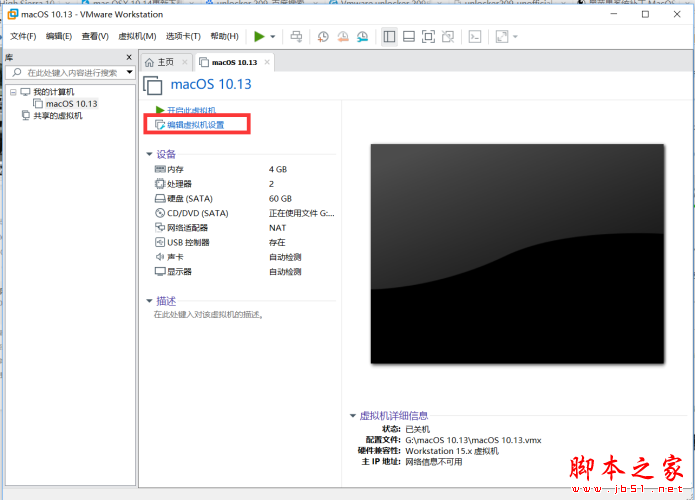Image resolution: width=695 pixels, height=500 pixels.
Task: Click the CD/DVD (SATA) device row
Action: coord(244,213)
